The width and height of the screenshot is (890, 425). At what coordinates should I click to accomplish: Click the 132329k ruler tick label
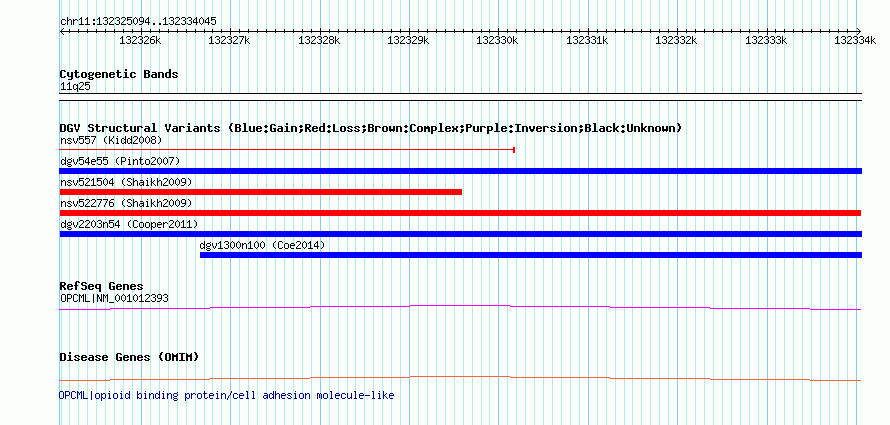click(408, 40)
